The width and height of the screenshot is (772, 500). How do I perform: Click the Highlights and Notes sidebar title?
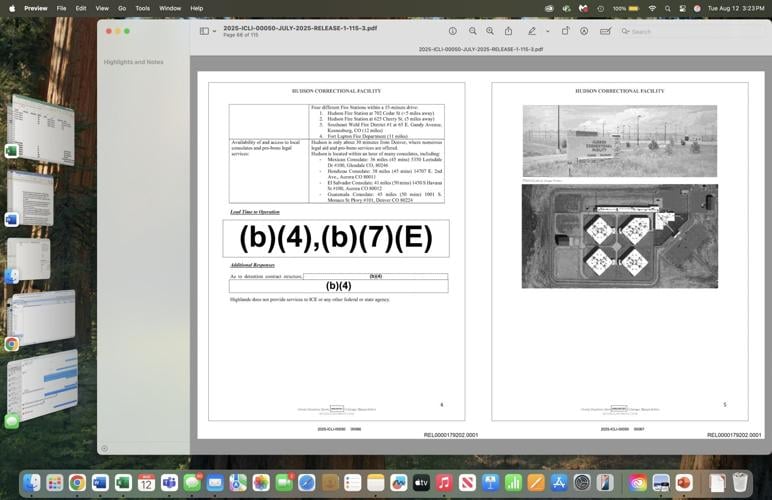(133, 62)
